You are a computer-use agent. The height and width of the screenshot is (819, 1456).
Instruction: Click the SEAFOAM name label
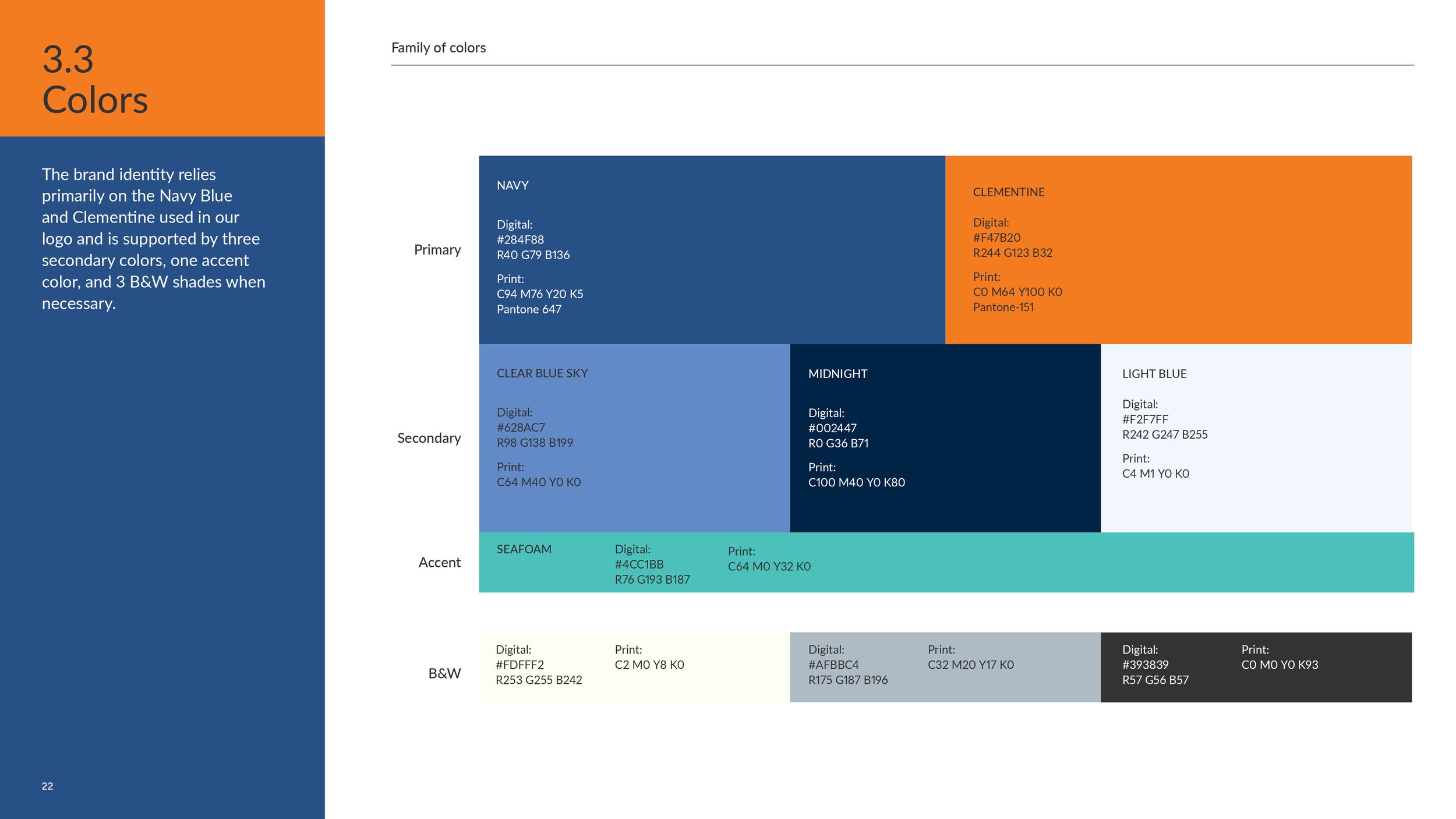524,549
